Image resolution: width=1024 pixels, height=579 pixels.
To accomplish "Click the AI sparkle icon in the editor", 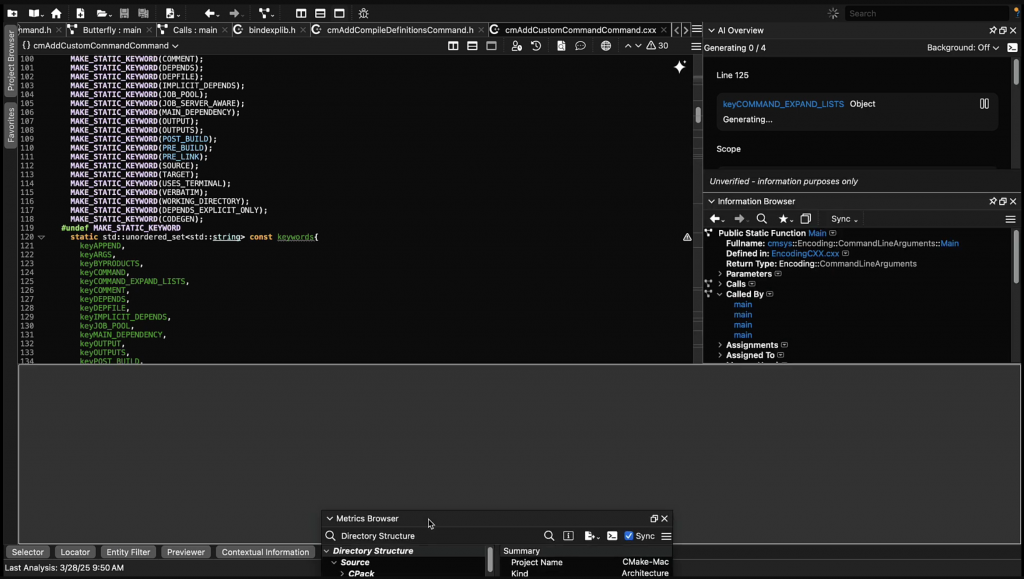I will pos(680,67).
